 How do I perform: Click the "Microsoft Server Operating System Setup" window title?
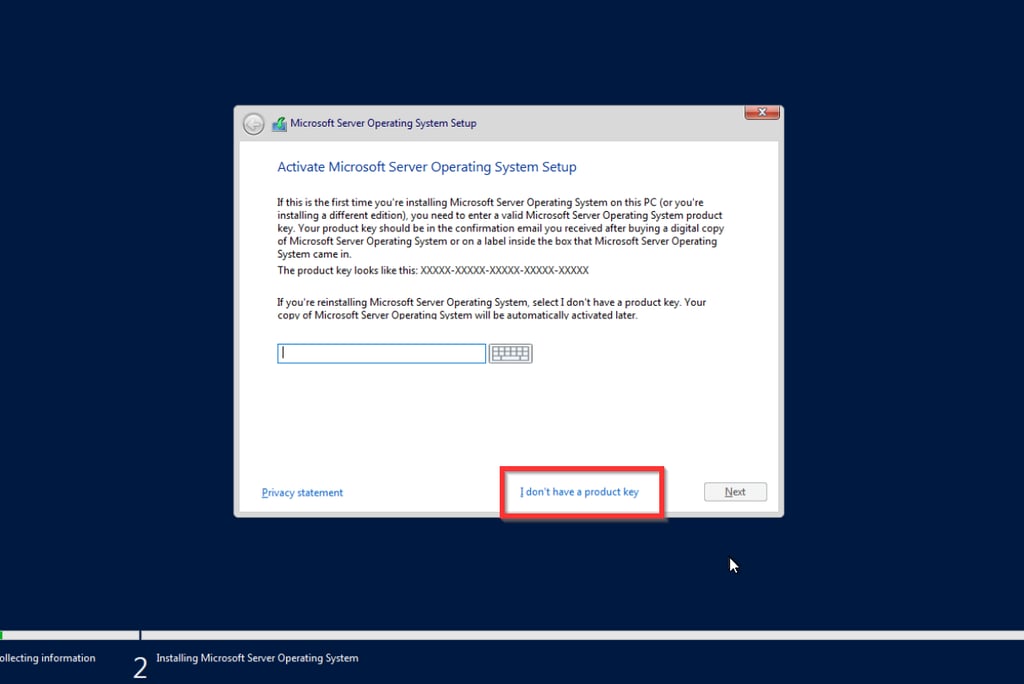383,123
